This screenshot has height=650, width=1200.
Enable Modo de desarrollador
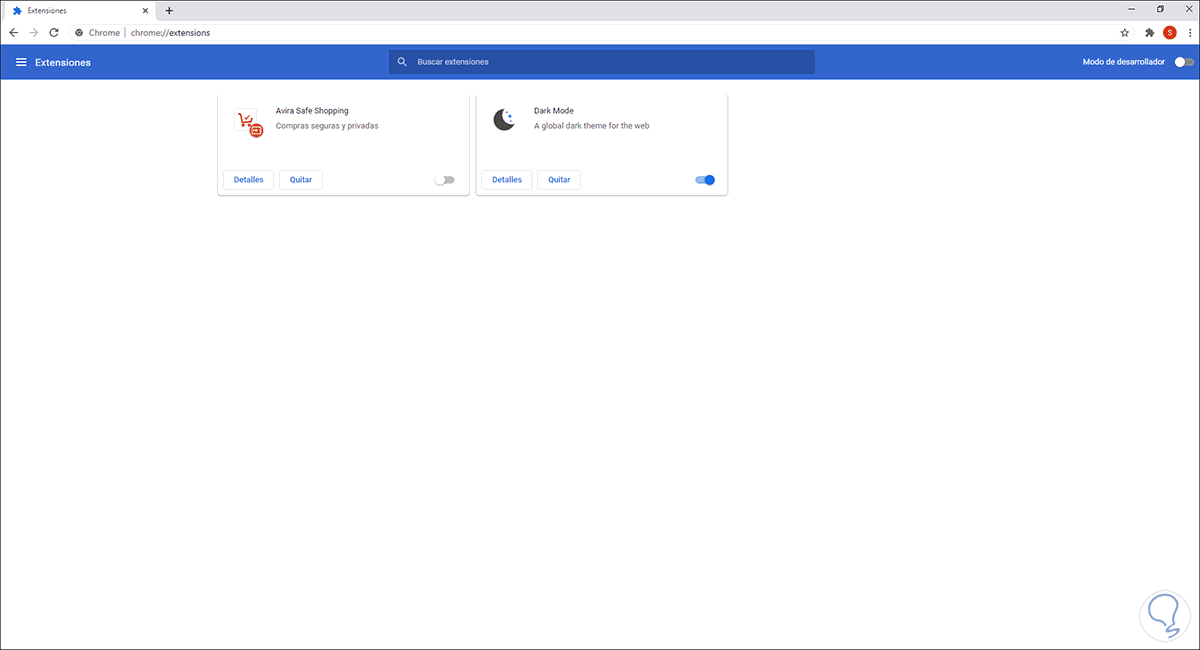1183,61
